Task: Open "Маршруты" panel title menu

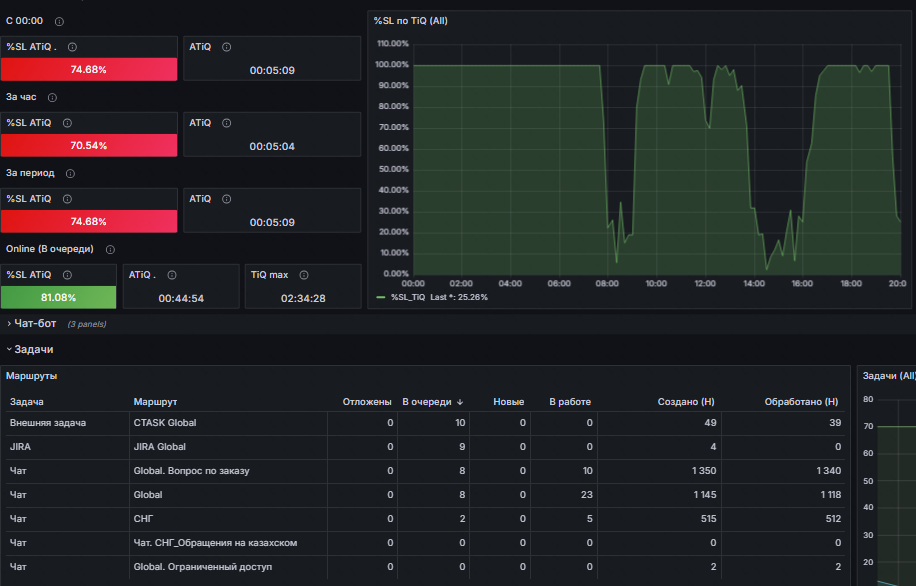Action: 32,376
